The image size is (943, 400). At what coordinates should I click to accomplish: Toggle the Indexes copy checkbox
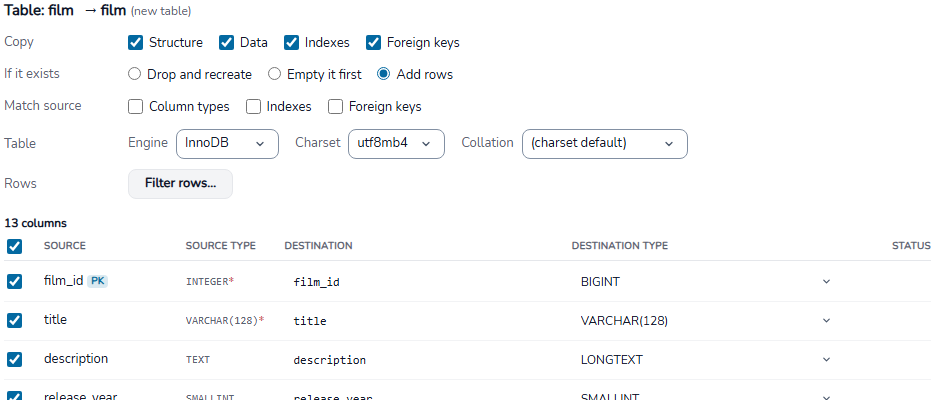(x=292, y=43)
